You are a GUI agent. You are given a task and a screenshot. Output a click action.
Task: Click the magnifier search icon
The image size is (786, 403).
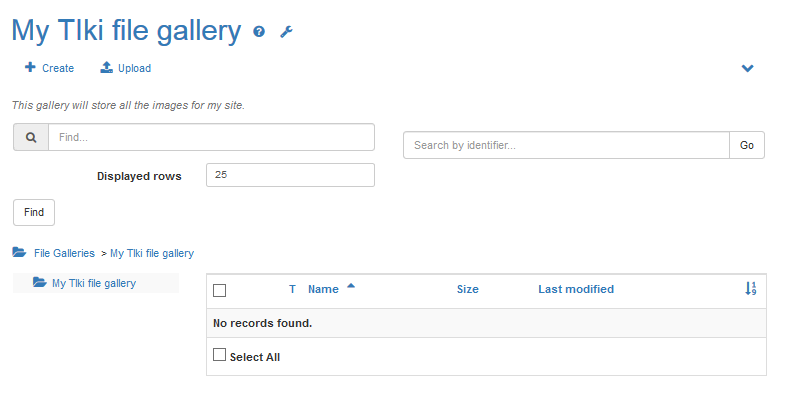pos(31,137)
